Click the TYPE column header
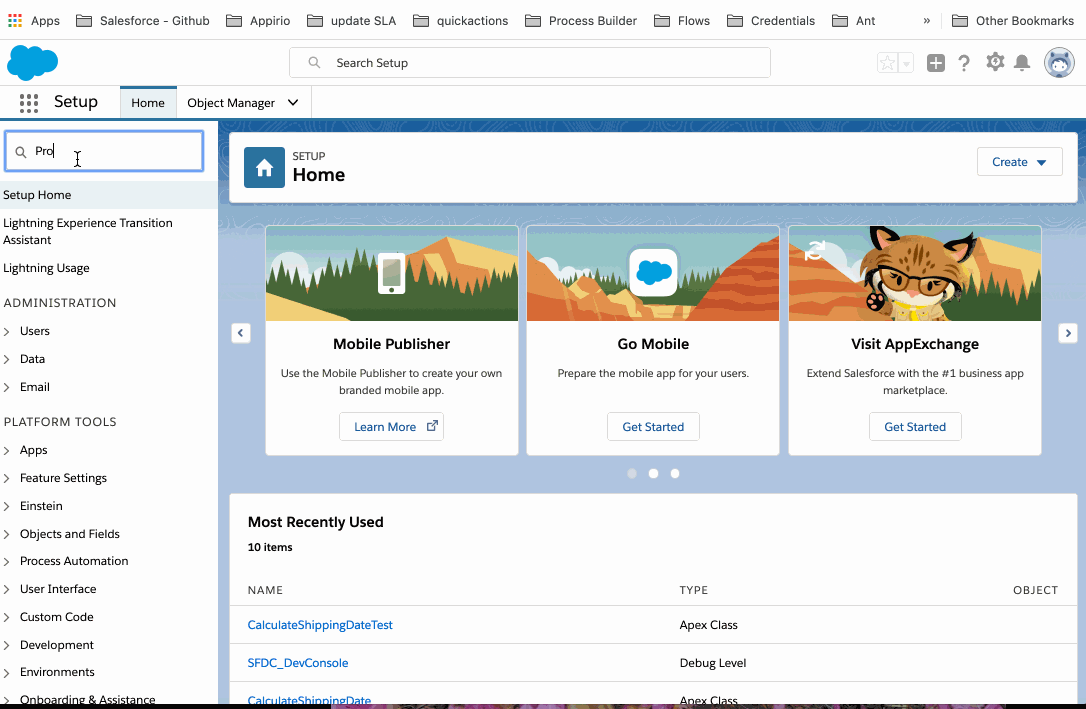 click(x=693, y=591)
